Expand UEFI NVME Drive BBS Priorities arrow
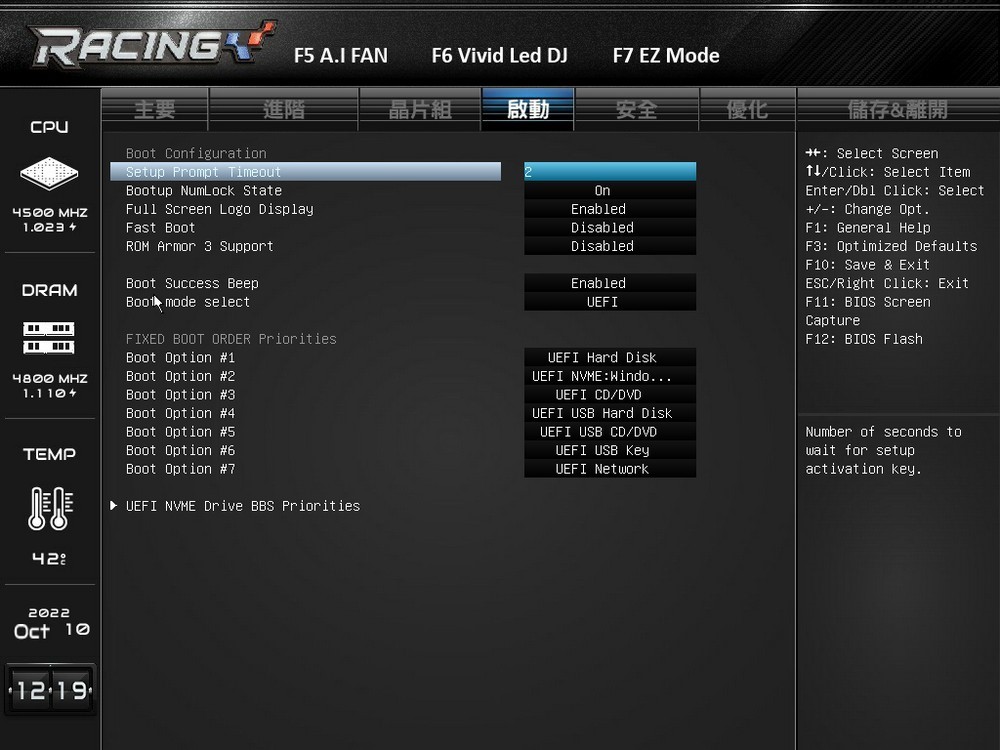This screenshot has width=1000, height=750. click(114, 506)
